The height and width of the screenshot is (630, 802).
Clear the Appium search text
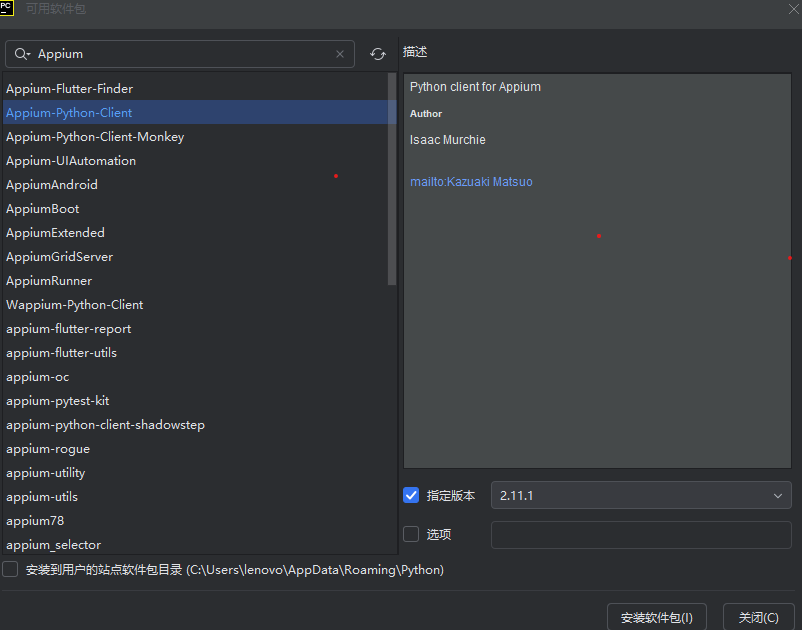[340, 54]
